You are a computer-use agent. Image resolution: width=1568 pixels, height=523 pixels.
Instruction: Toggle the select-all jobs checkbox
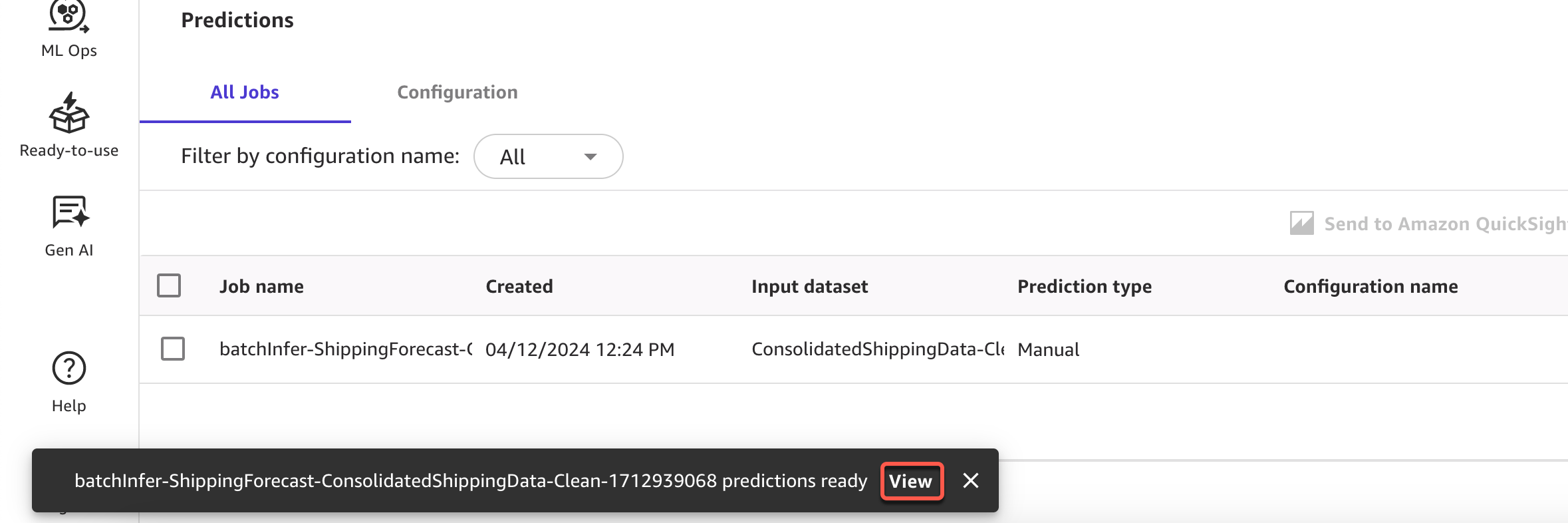[x=169, y=285]
